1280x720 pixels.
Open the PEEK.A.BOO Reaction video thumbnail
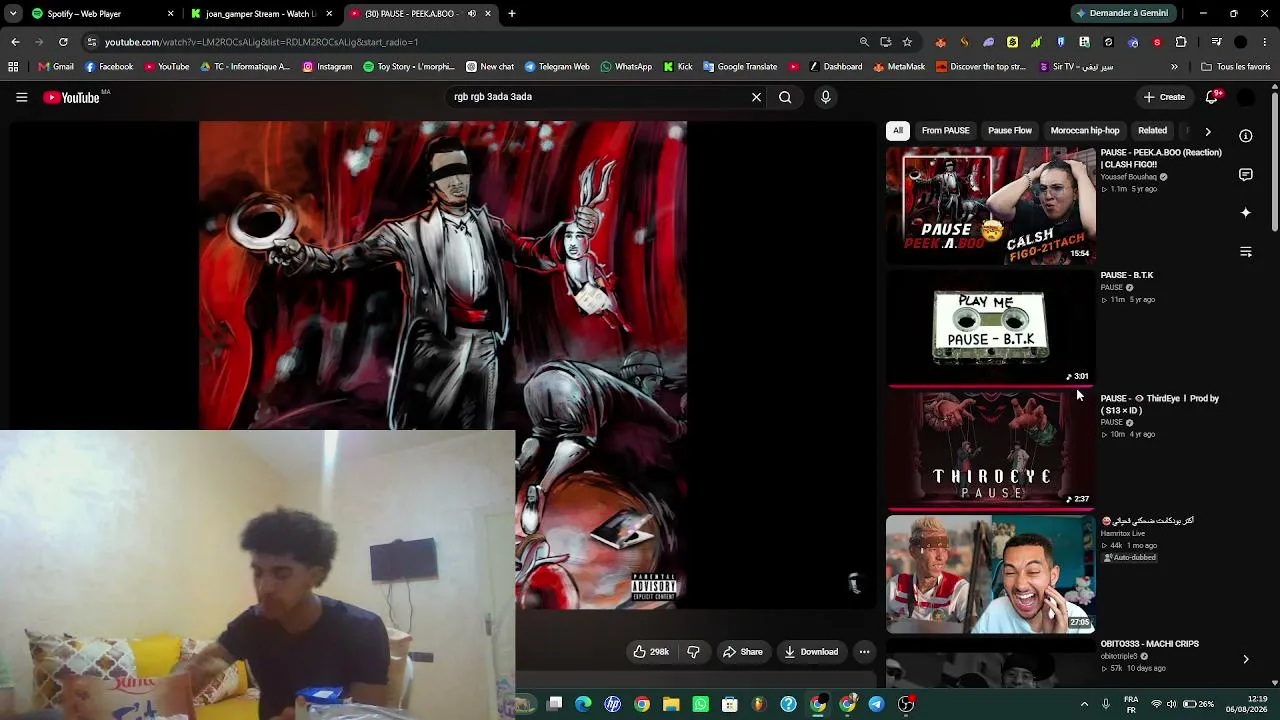click(x=991, y=206)
